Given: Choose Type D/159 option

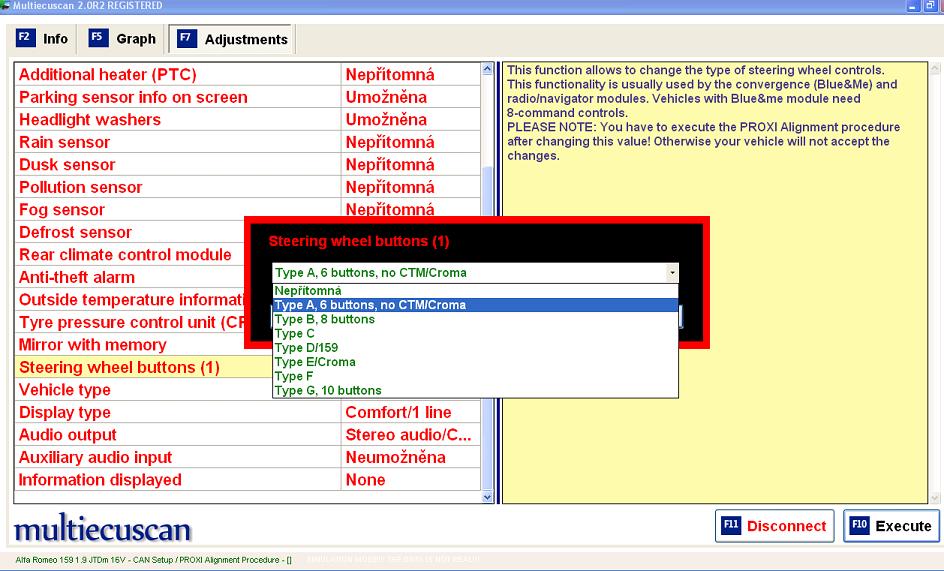Looking at the screenshot, I should 476,348.
